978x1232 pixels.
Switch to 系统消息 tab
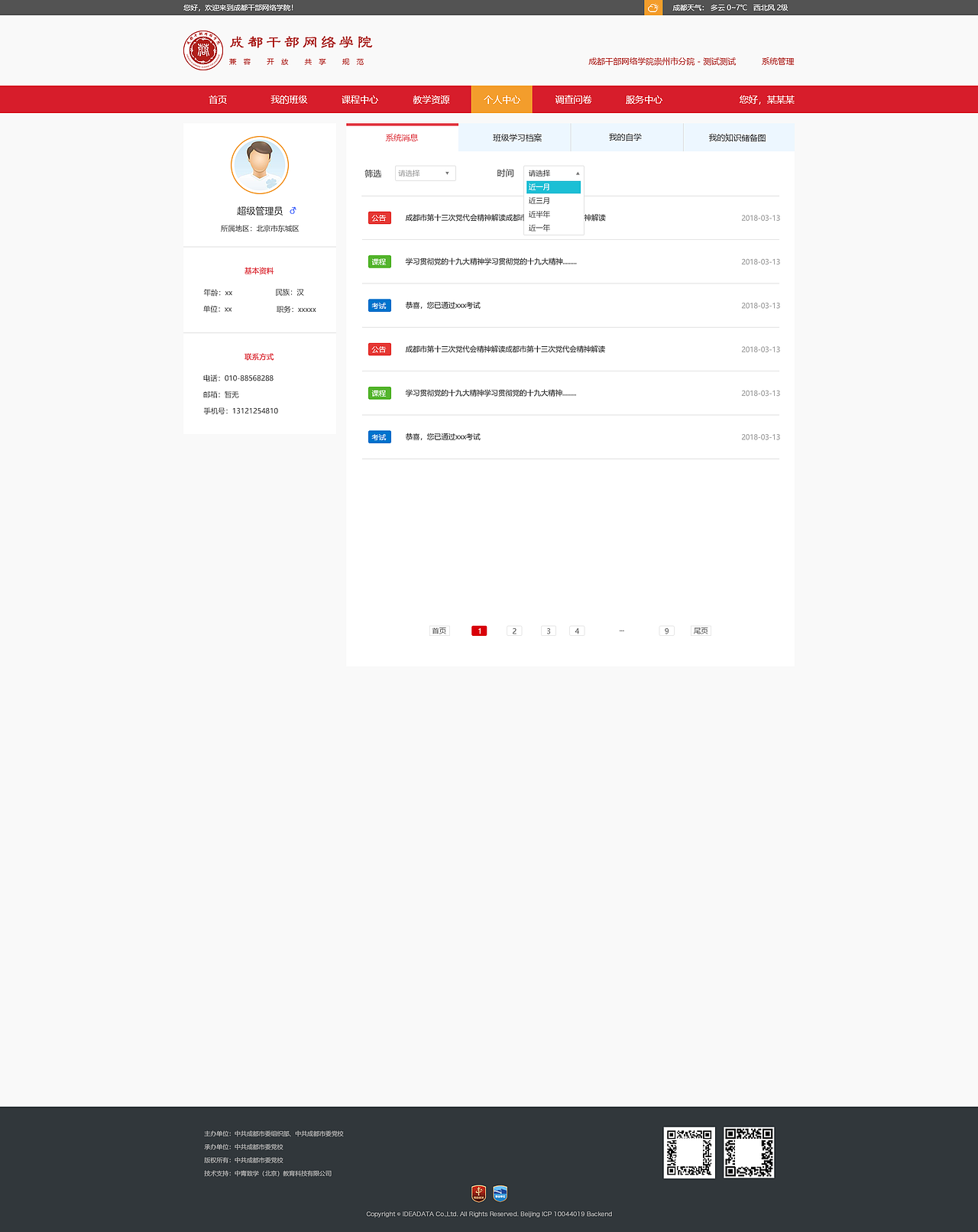click(402, 138)
